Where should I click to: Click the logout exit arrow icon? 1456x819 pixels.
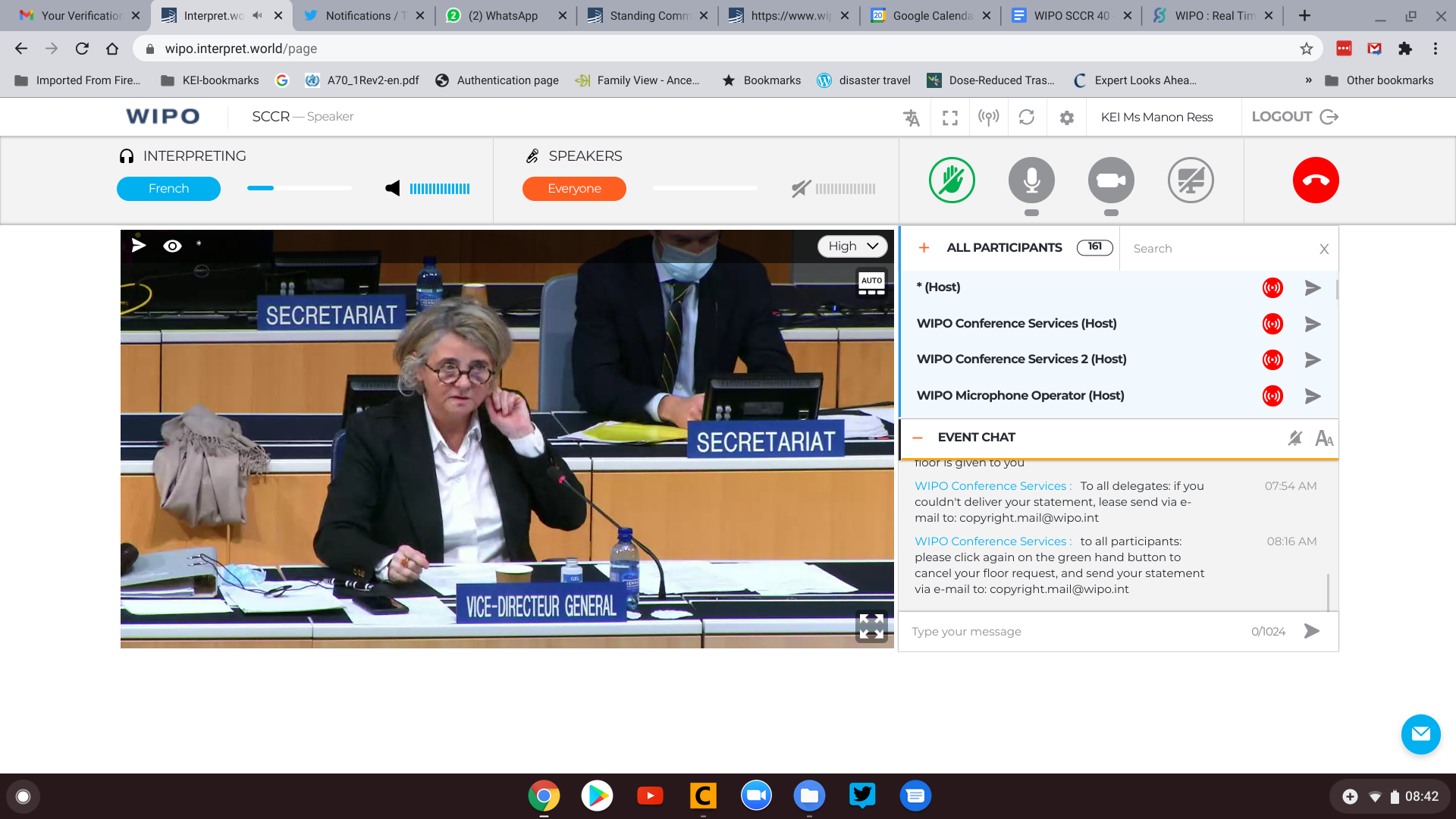point(1329,117)
